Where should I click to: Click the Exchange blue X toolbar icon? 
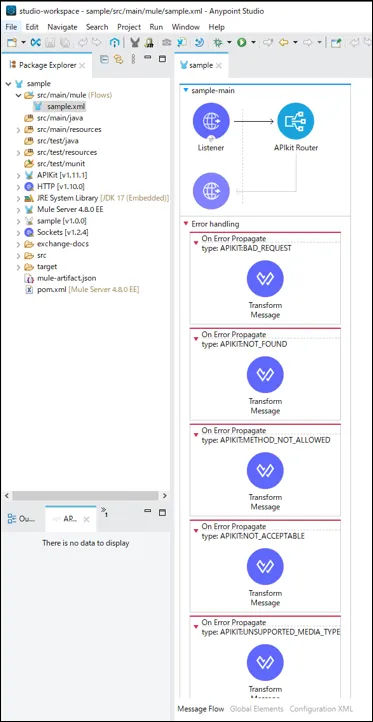pyautogui.click(x=35, y=42)
